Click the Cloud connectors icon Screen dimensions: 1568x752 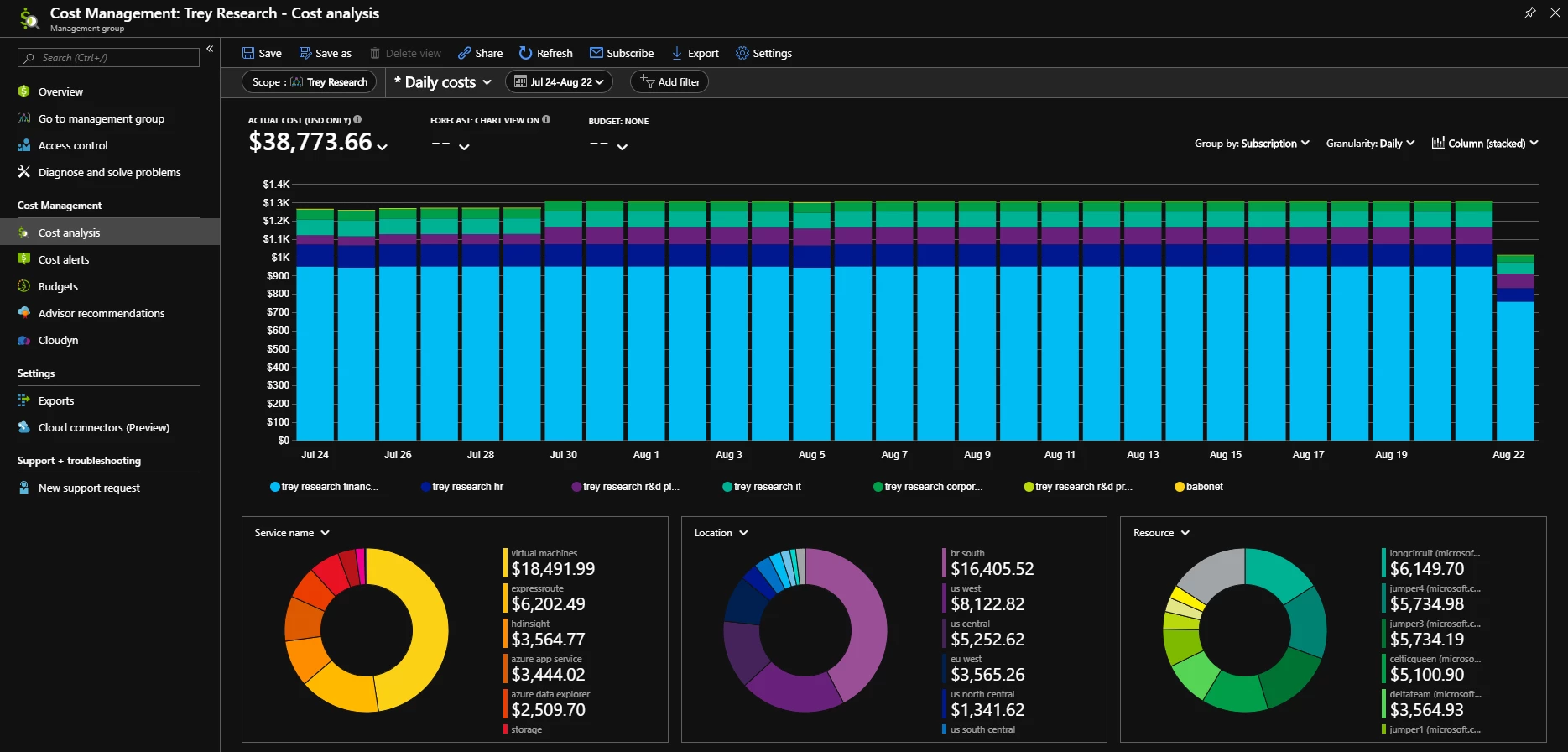23,427
